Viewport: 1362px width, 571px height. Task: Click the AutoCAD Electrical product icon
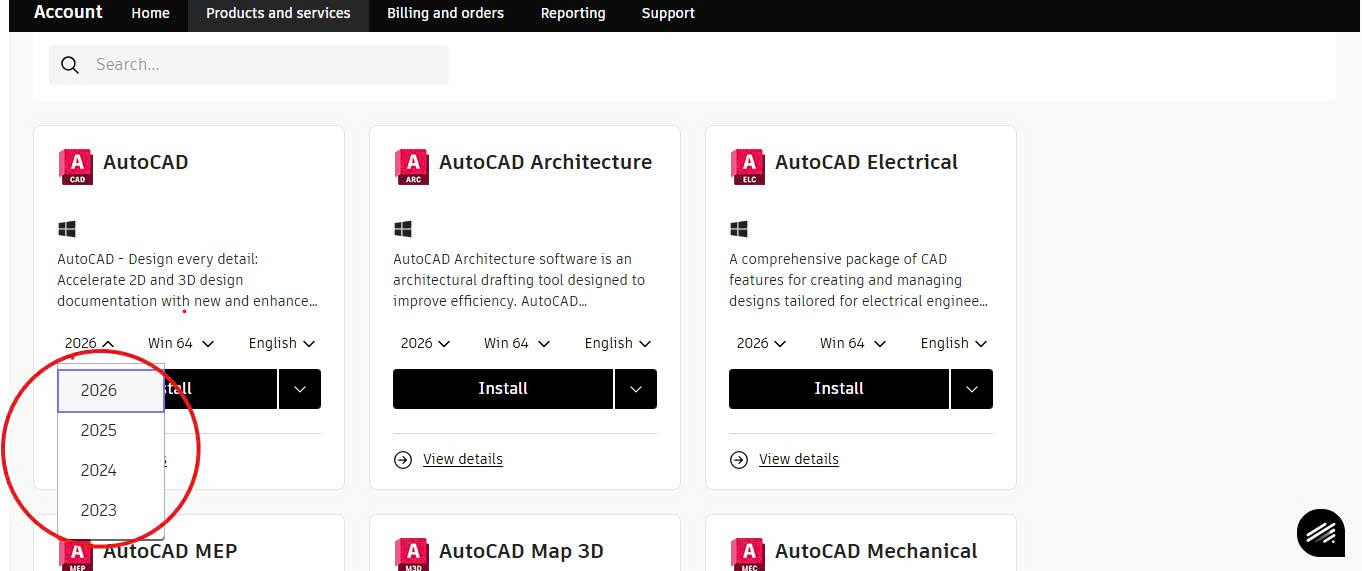[x=747, y=166]
